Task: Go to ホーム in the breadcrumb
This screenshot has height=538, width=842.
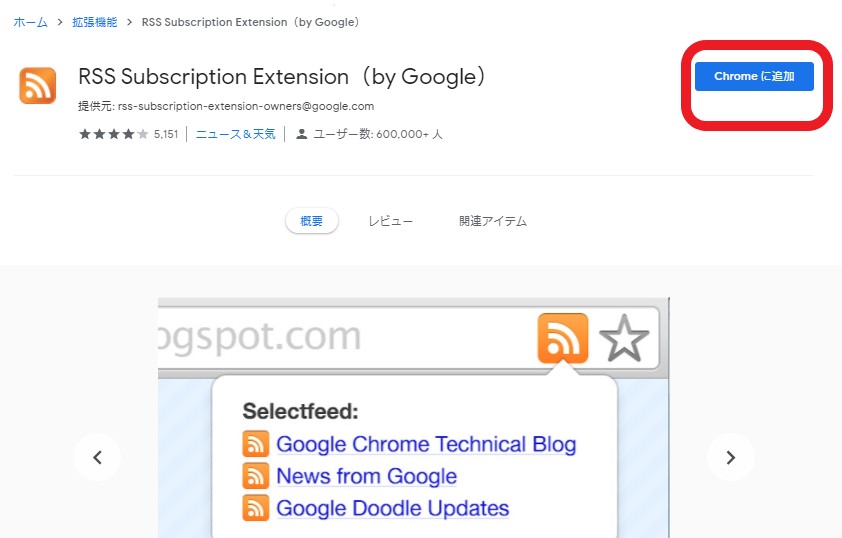Action: click(30, 21)
